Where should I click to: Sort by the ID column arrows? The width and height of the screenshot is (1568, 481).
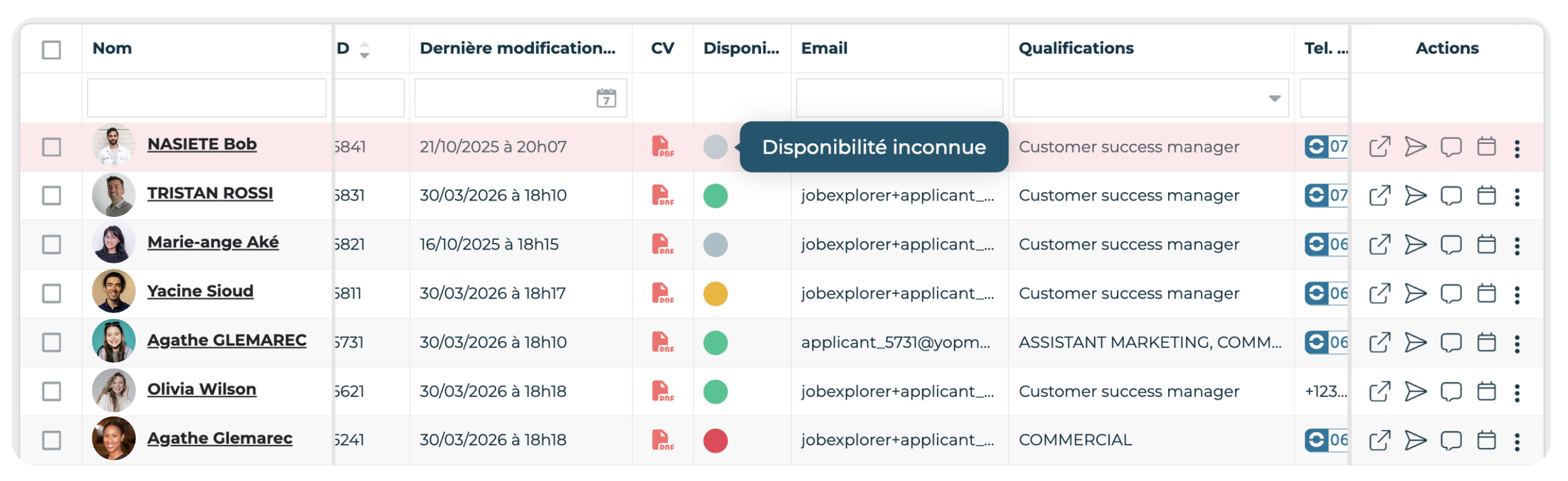(364, 50)
